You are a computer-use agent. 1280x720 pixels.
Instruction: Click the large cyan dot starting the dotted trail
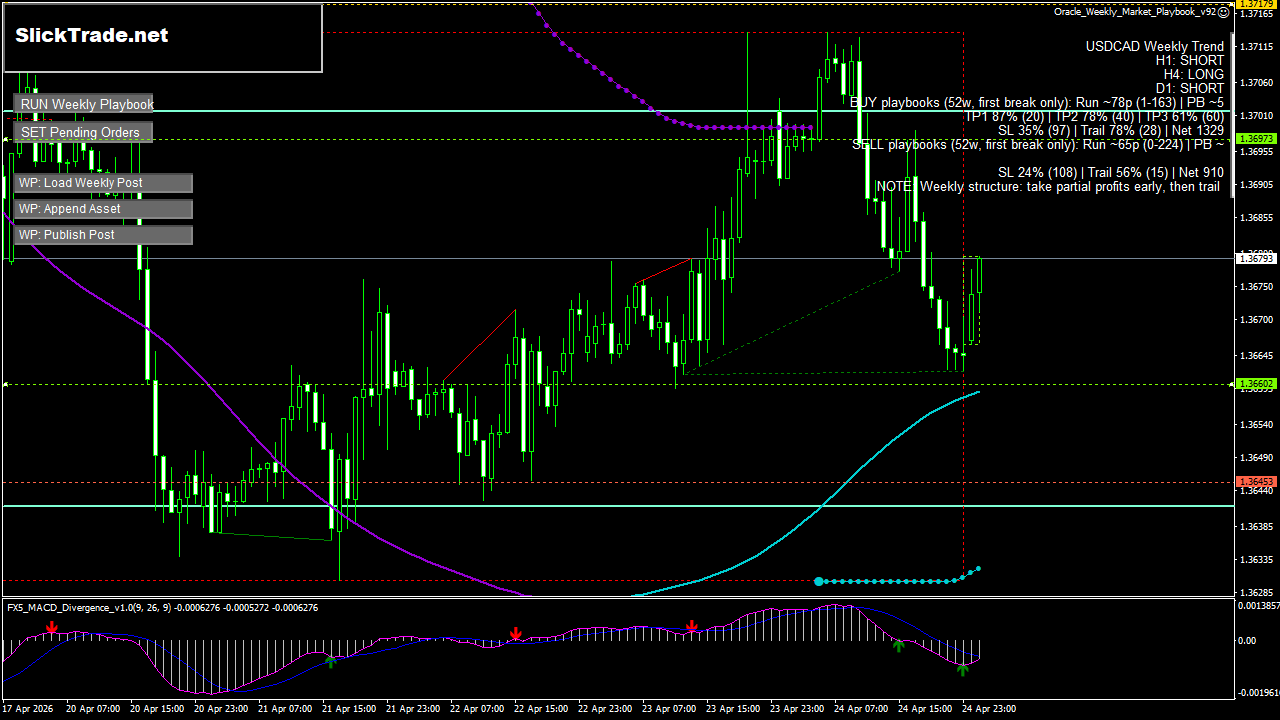coord(819,581)
